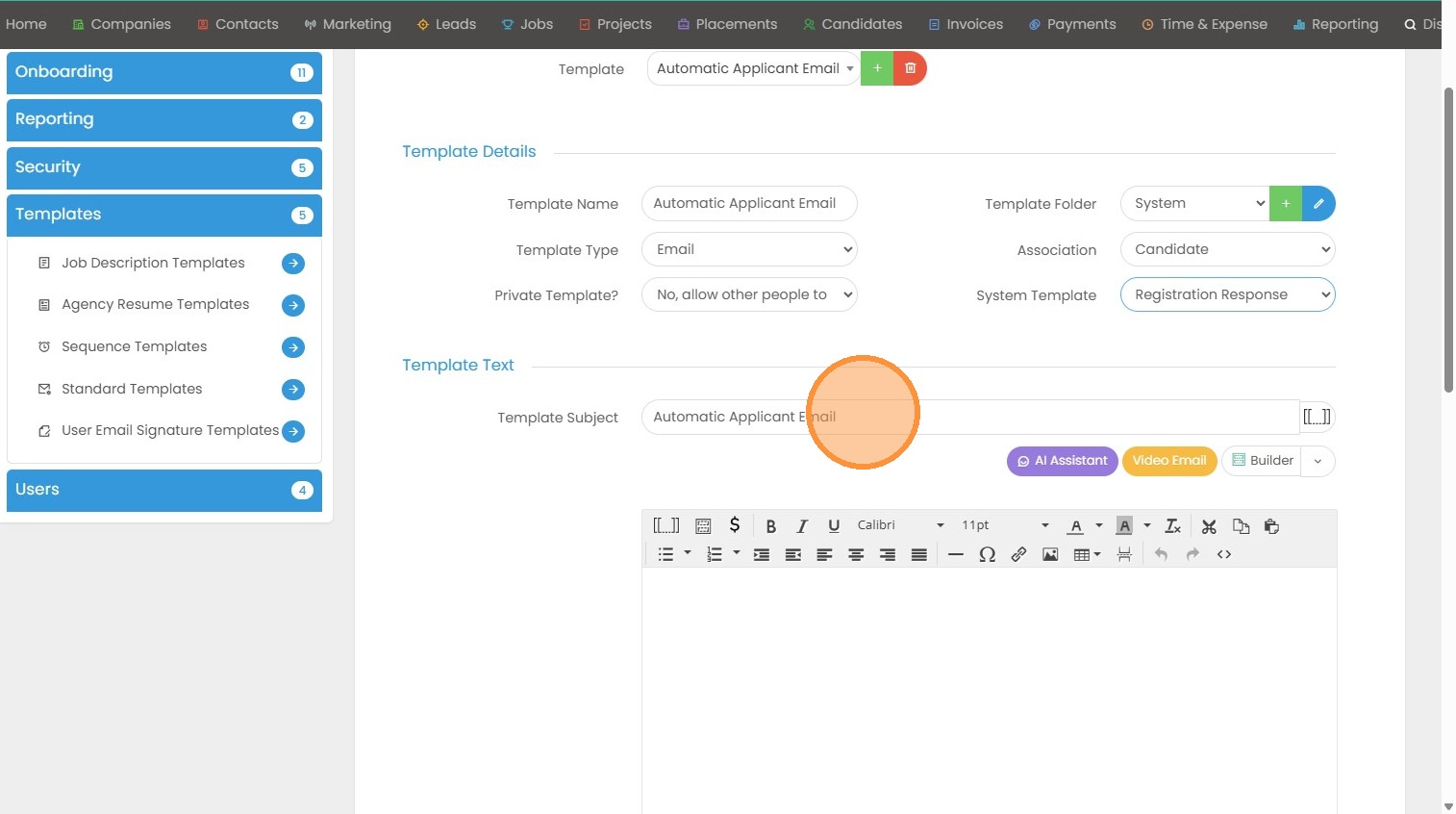Image resolution: width=1456 pixels, height=814 pixels.
Task: Increase indent of the paragraph
Action: (762, 554)
